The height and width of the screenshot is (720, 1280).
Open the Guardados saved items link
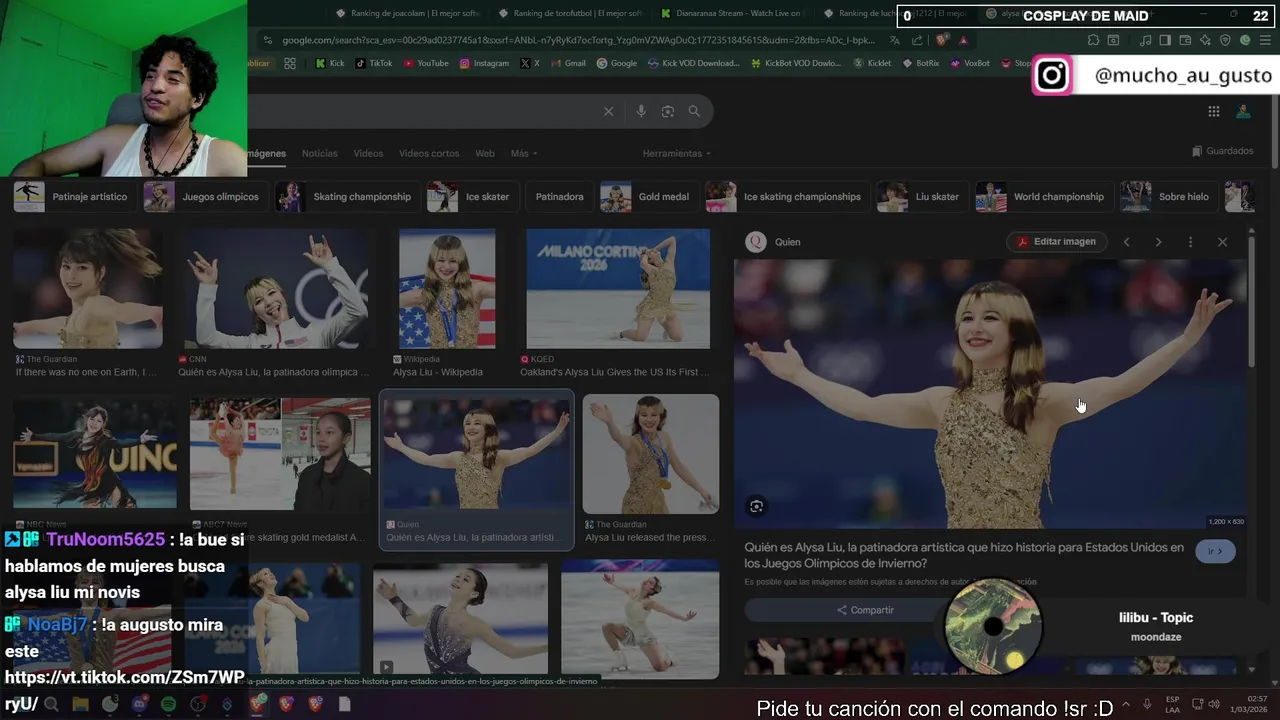pyautogui.click(x=1222, y=151)
